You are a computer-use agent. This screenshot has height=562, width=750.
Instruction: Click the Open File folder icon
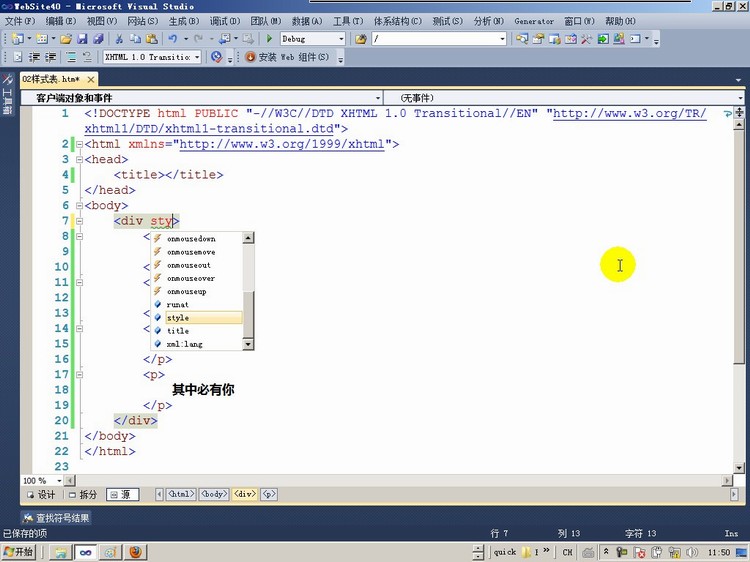coord(66,39)
